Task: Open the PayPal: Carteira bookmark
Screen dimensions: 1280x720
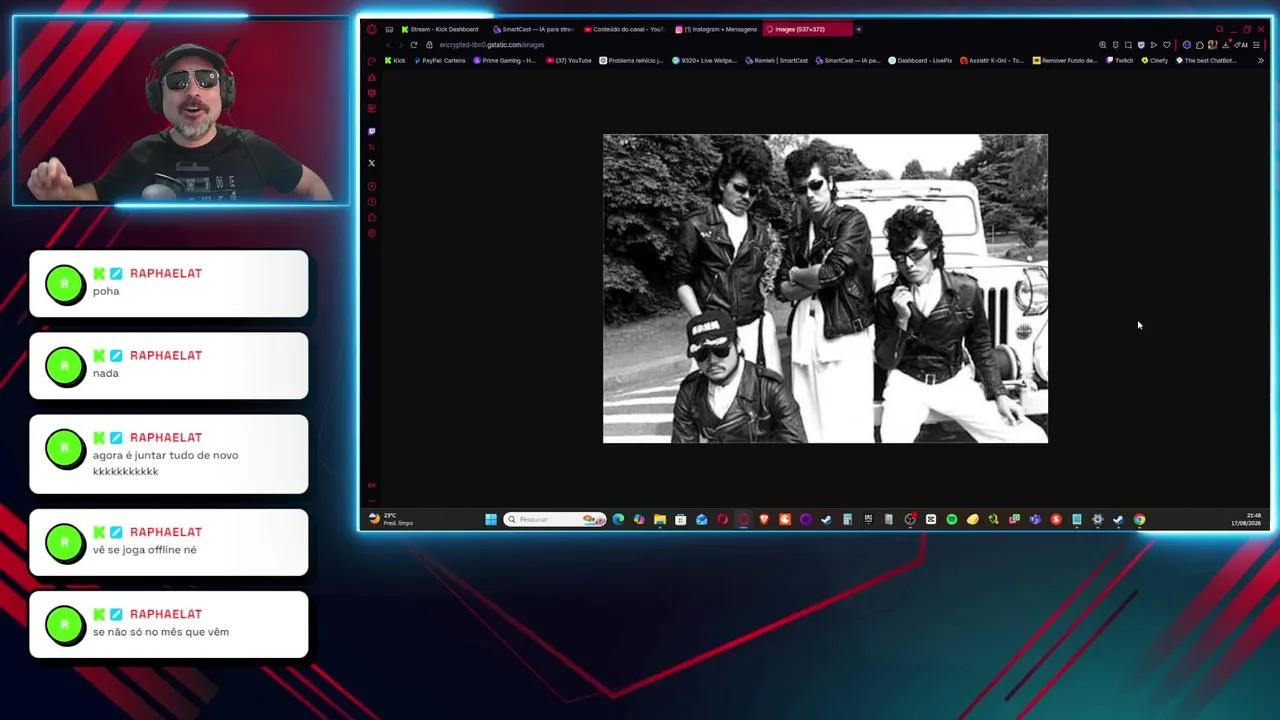Action: coord(440,61)
